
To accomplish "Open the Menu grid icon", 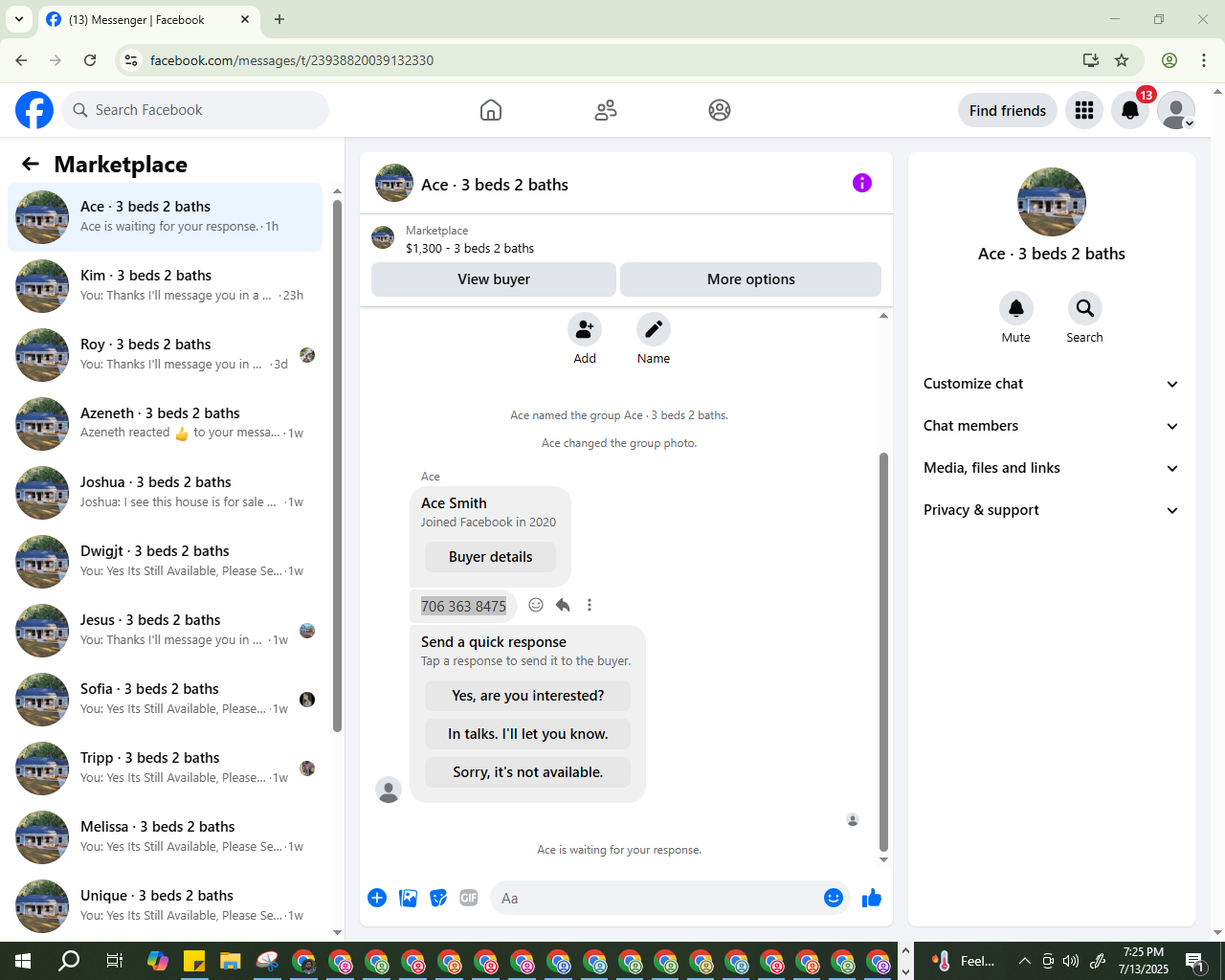I will tap(1084, 110).
